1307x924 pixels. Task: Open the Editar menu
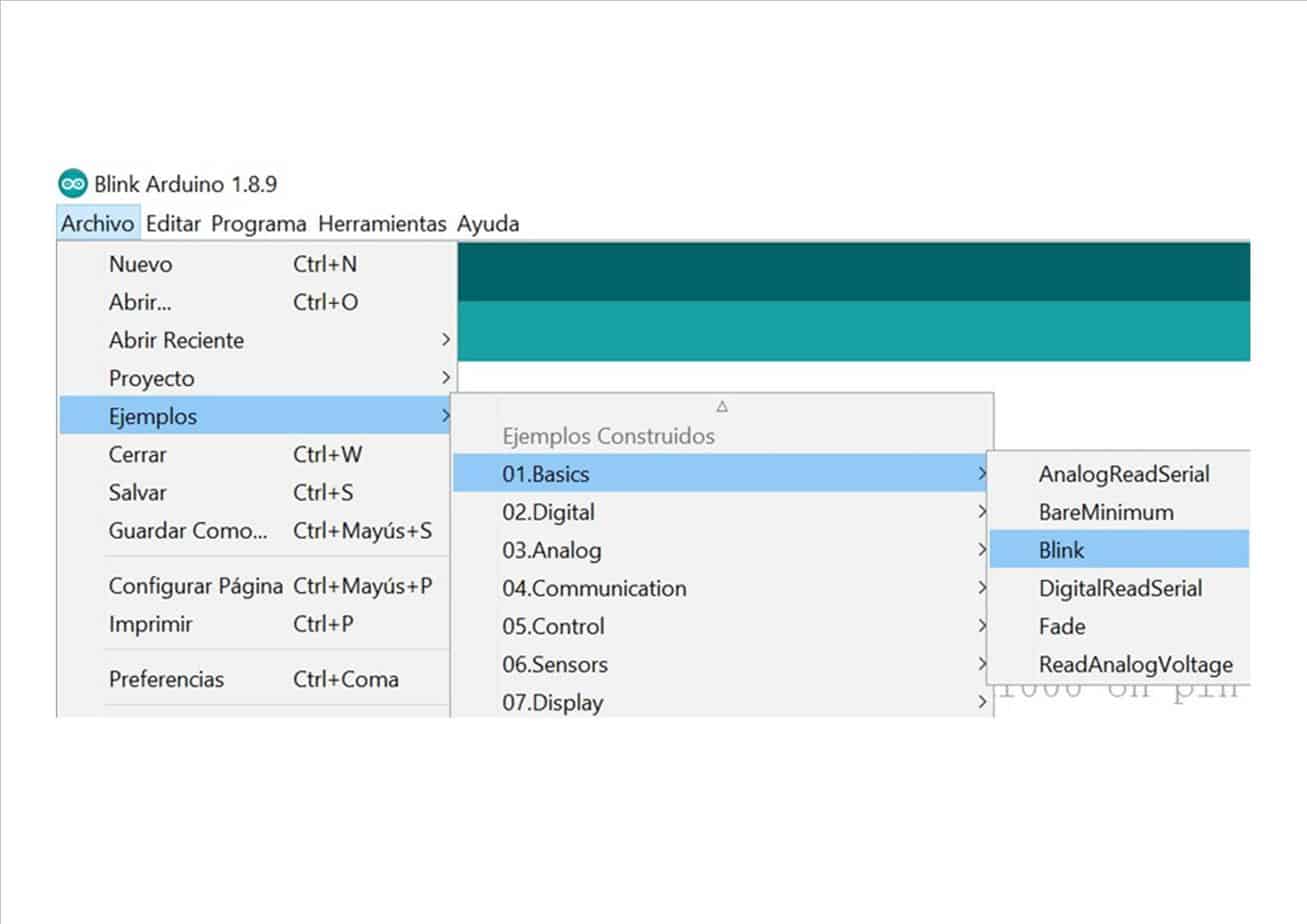click(x=173, y=224)
